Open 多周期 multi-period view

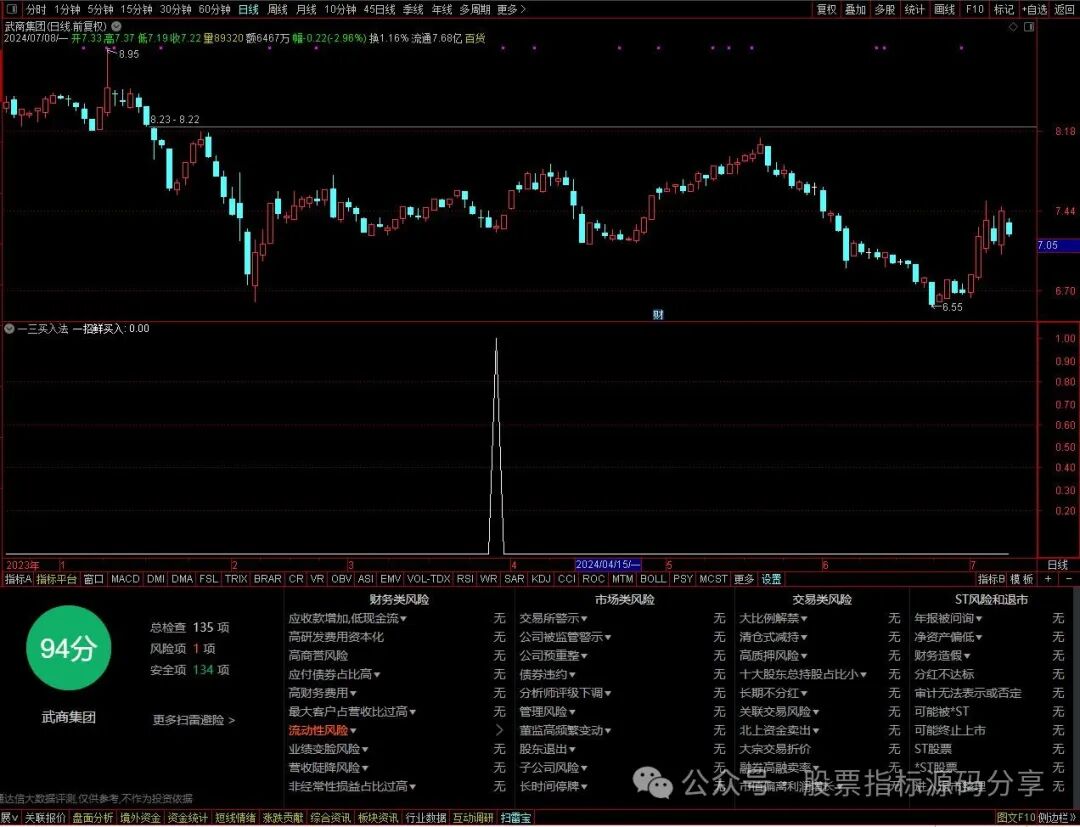[x=475, y=9]
